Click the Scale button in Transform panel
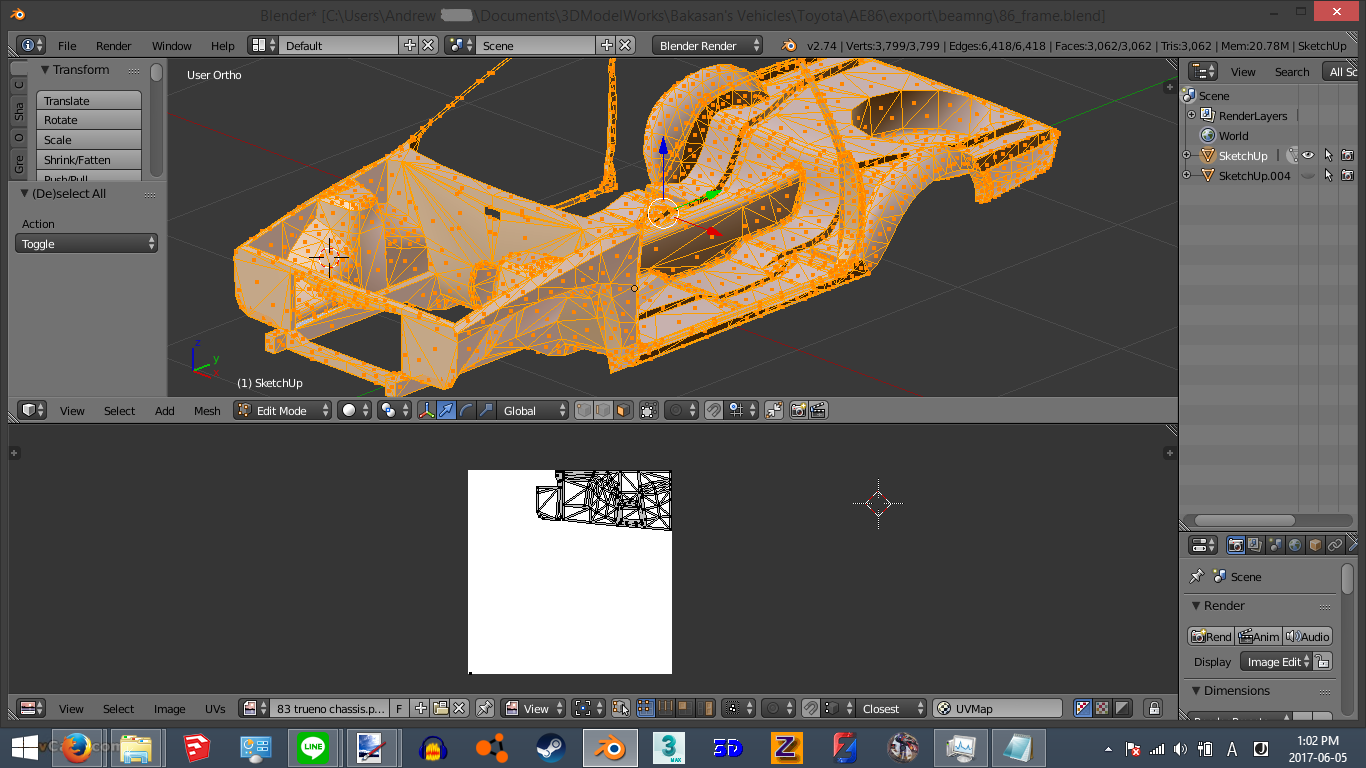Screen dimensions: 1366x768 (x=89, y=140)
